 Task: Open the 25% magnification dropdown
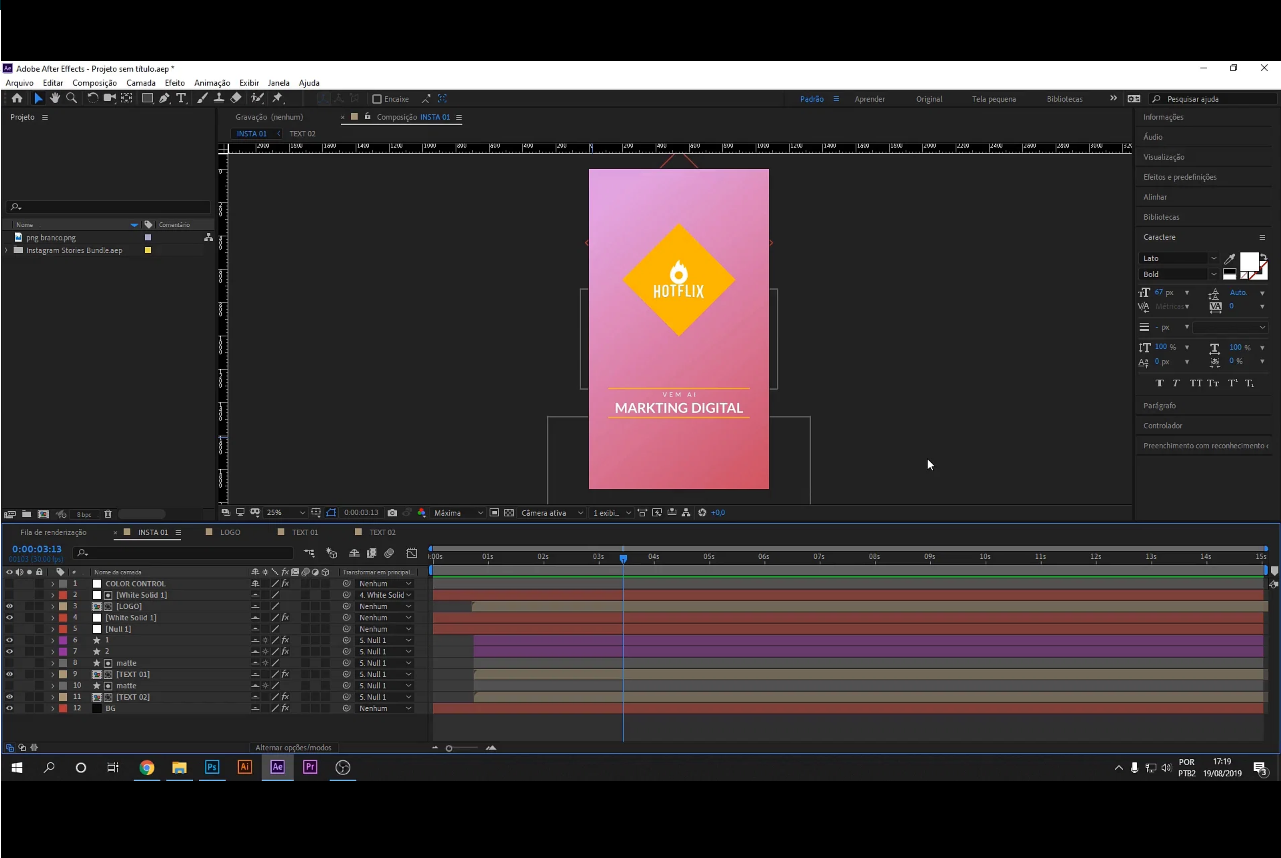[x=285, y=513]
